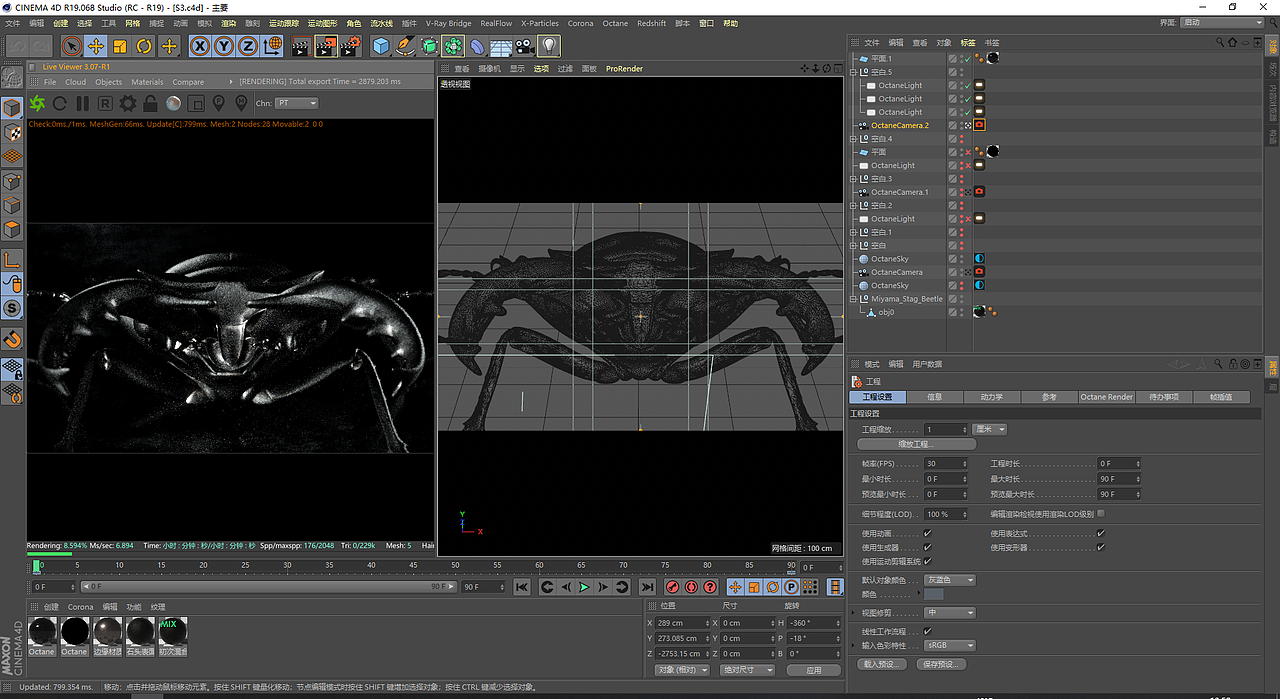Toggle 线性工作流程 checkbox
The width and height of the screenshot is (1280, 699).
(927, 631)
